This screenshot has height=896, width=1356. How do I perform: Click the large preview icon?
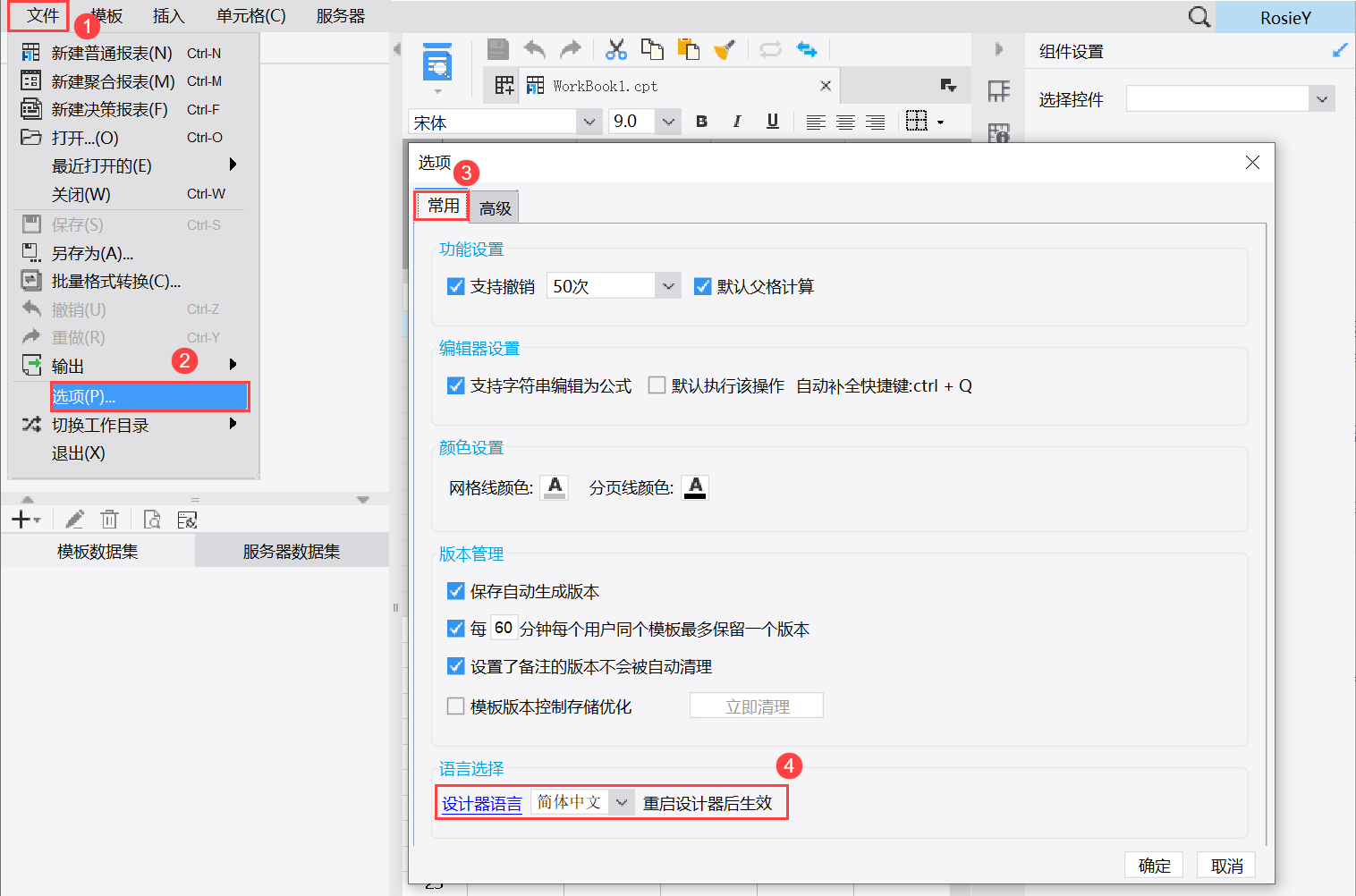pos(437,63)
